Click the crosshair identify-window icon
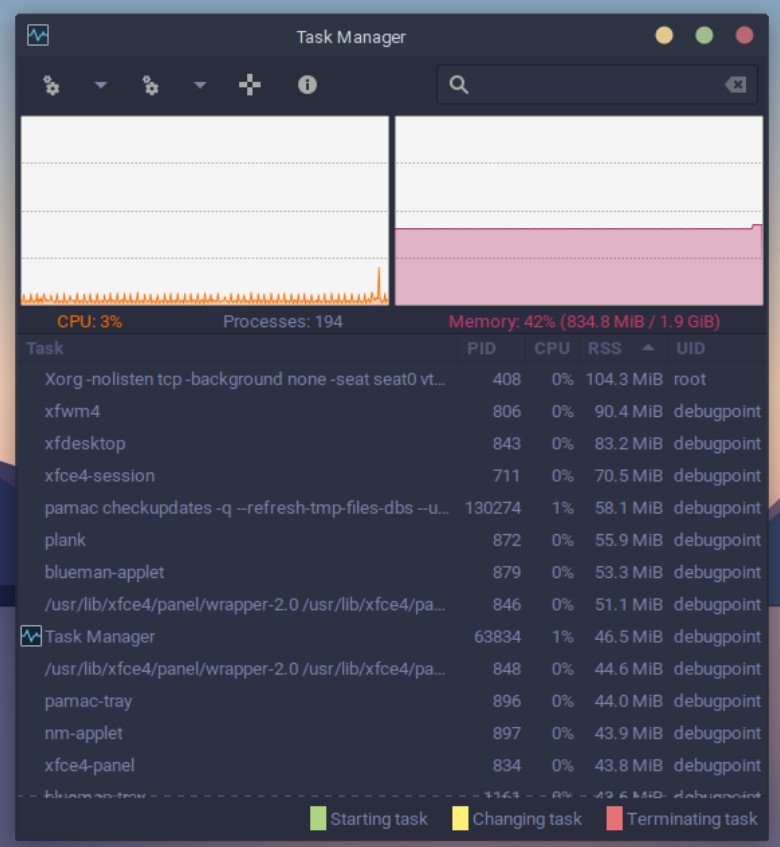780x847 pixels. pyautogui.click(x=250, y=85)
